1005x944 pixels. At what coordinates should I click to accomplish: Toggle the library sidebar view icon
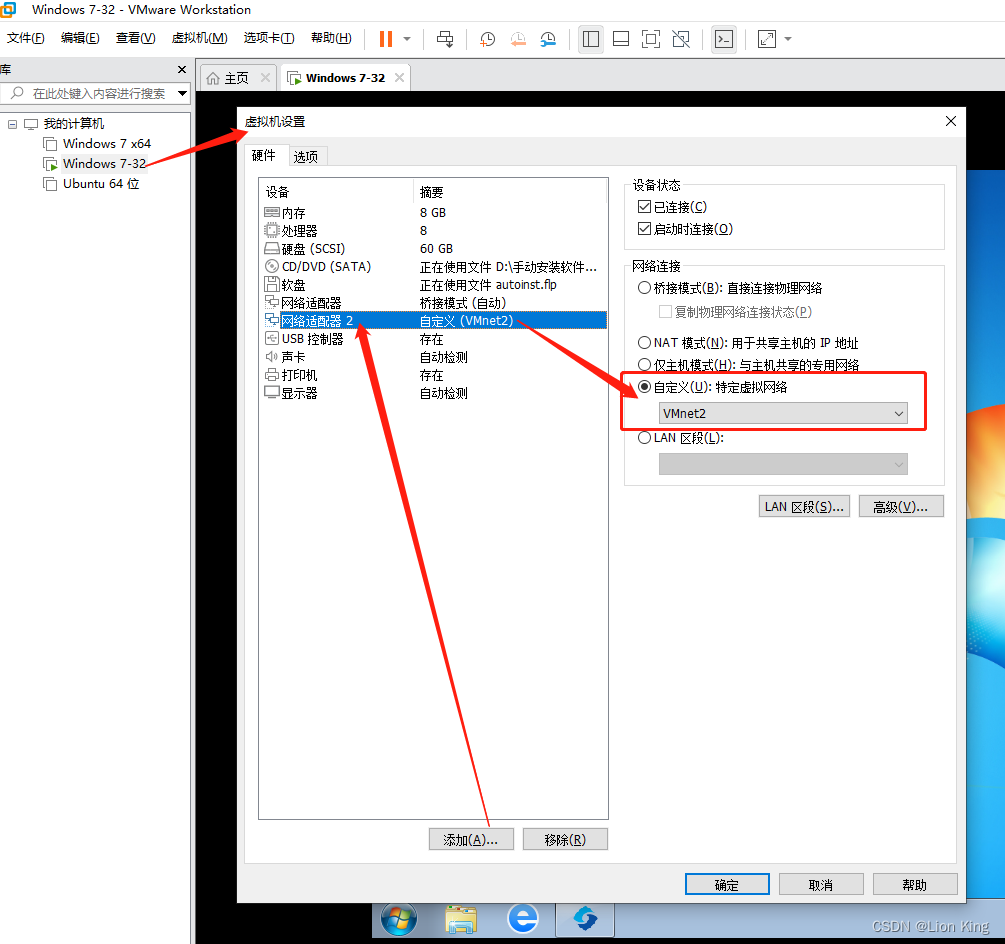tap(591, 39)
